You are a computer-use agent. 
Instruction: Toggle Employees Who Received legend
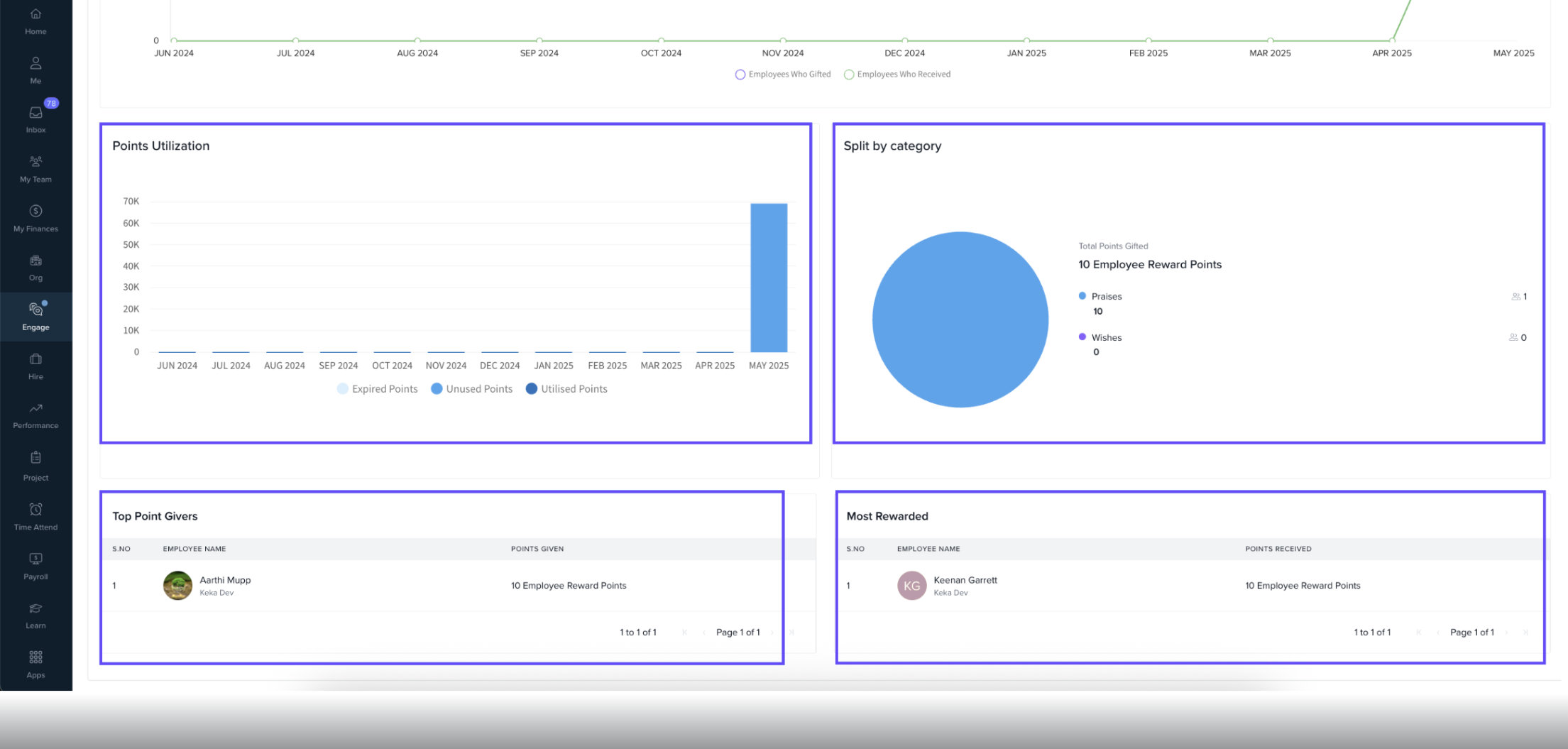897,75
